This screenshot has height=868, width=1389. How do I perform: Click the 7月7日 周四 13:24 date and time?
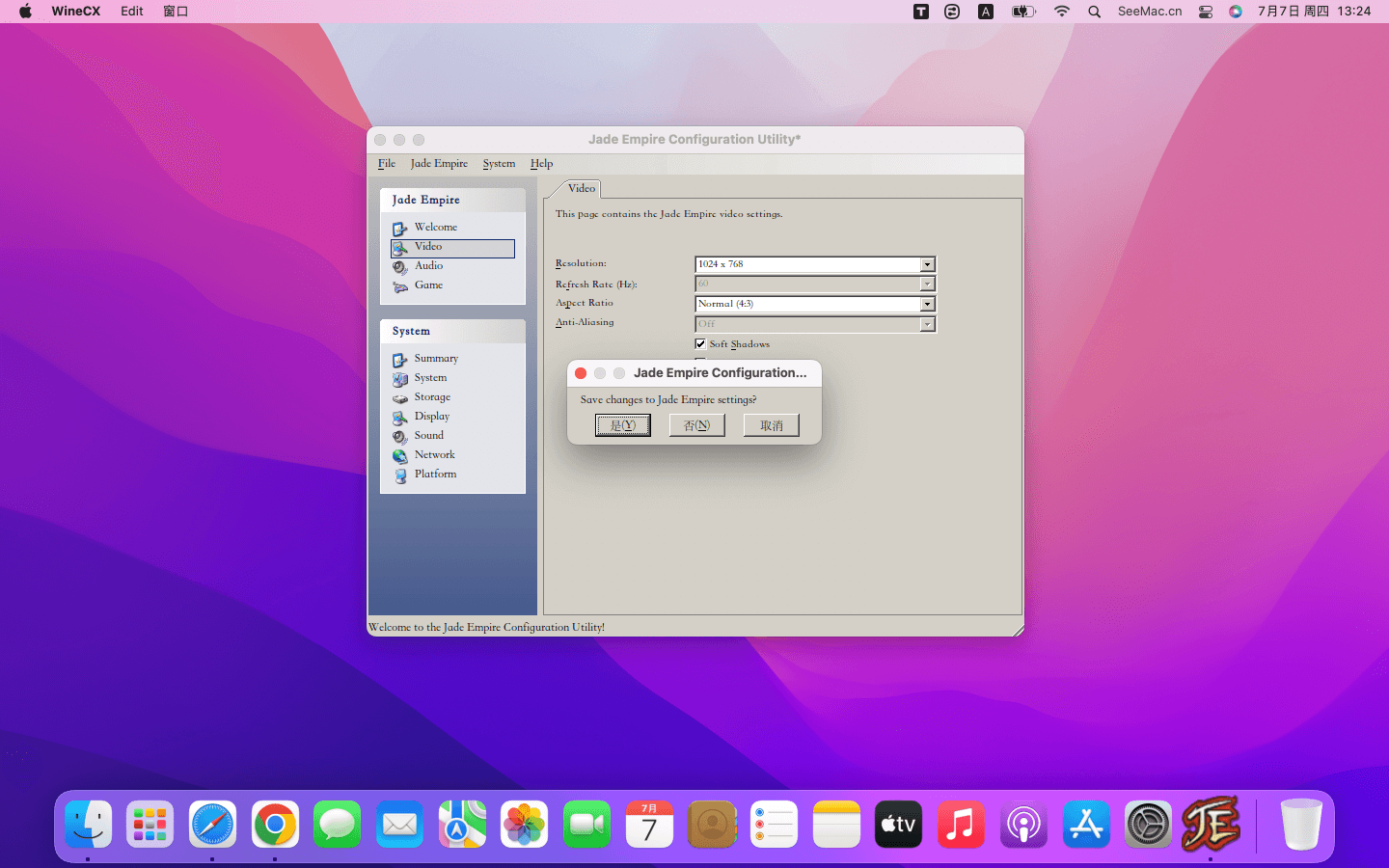1314,12
